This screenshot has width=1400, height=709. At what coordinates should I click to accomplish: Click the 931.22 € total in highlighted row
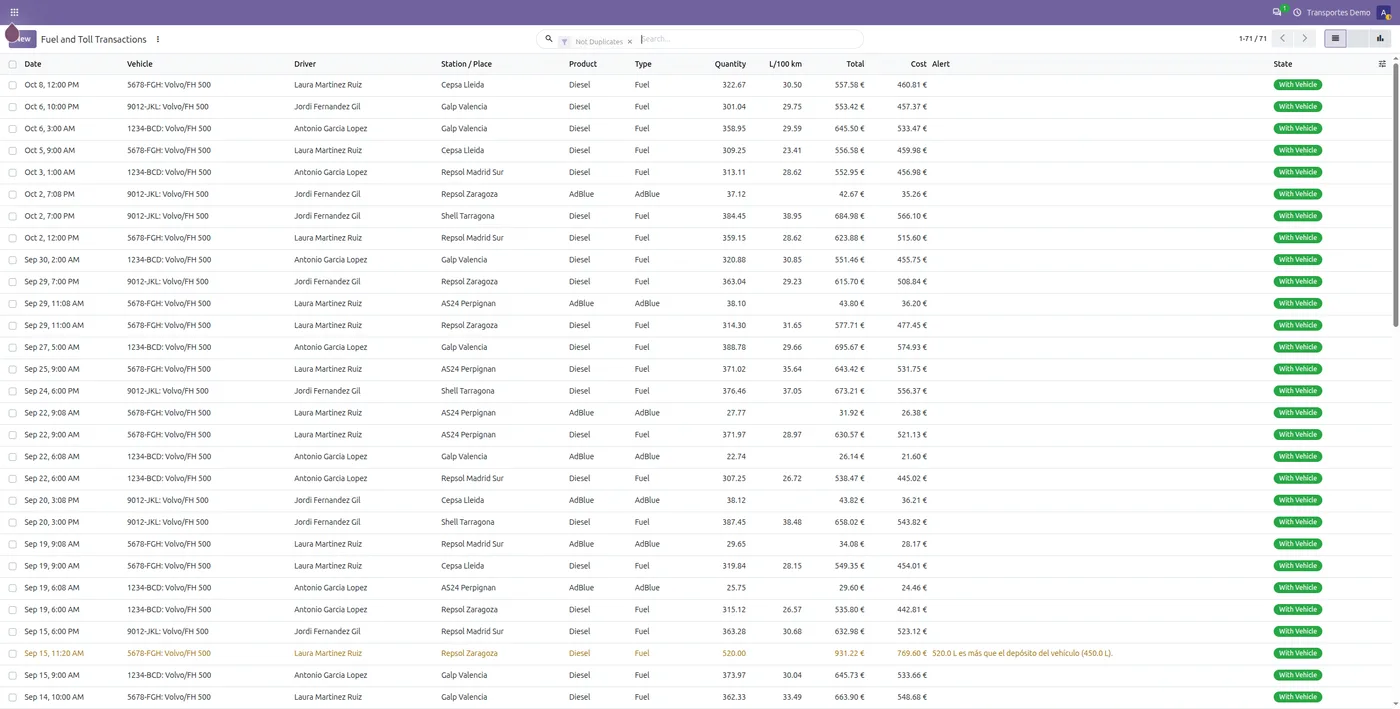pos(848,653)
